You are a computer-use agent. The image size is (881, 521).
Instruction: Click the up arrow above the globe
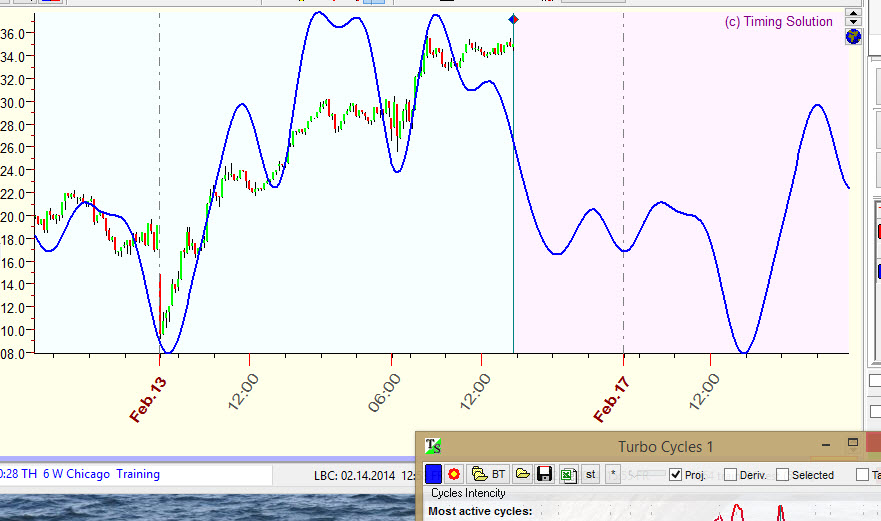pos(853,14)
